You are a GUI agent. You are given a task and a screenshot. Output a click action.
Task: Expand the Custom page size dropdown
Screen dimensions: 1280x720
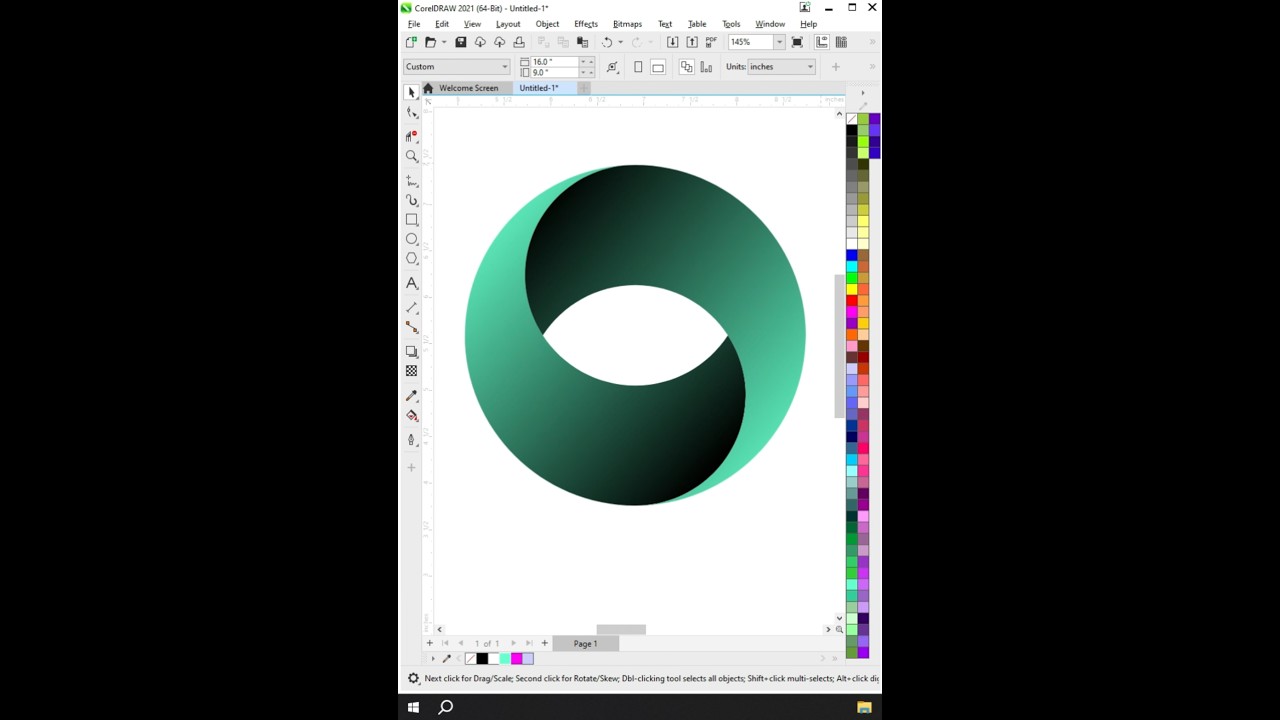tap(504, 67)
